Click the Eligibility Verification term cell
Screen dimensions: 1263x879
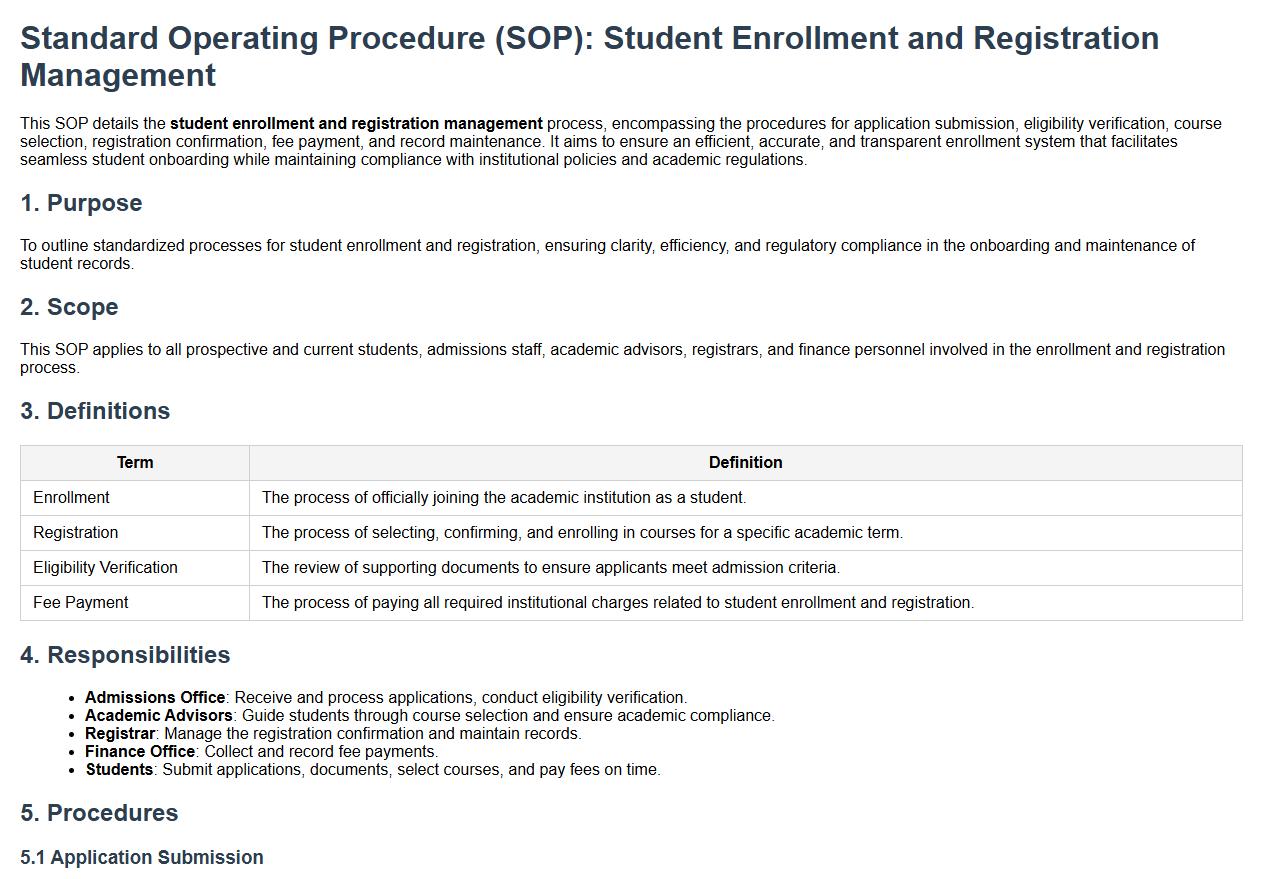pyautogui.click(x=105, y=567)
